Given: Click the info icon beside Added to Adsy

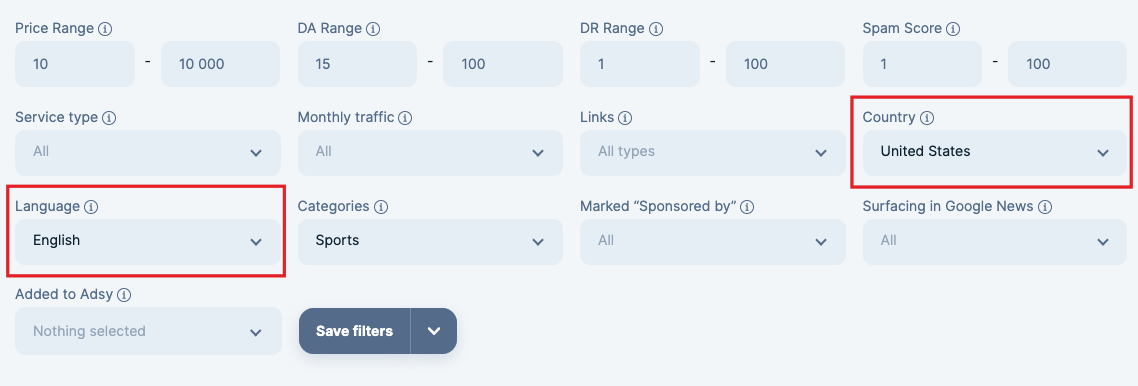Looking at the screenshot, I should [124, 295].
